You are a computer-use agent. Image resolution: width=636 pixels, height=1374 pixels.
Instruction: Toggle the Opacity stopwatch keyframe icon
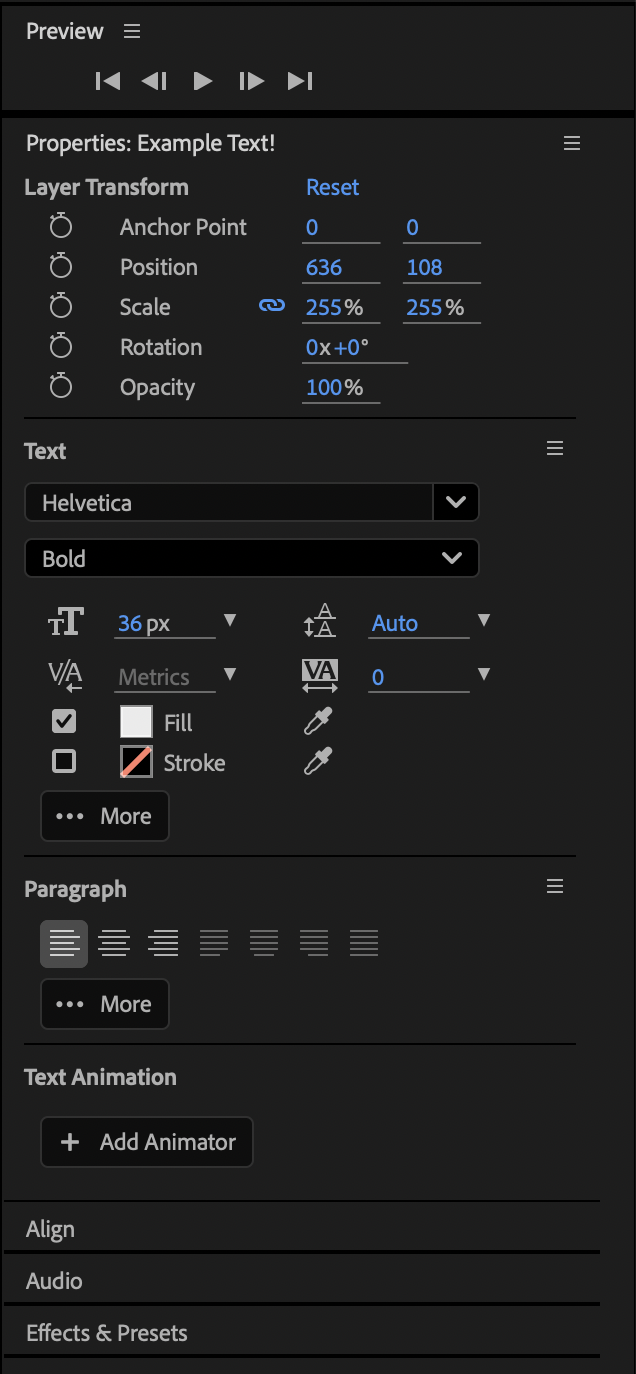click(x=61, y=387)
